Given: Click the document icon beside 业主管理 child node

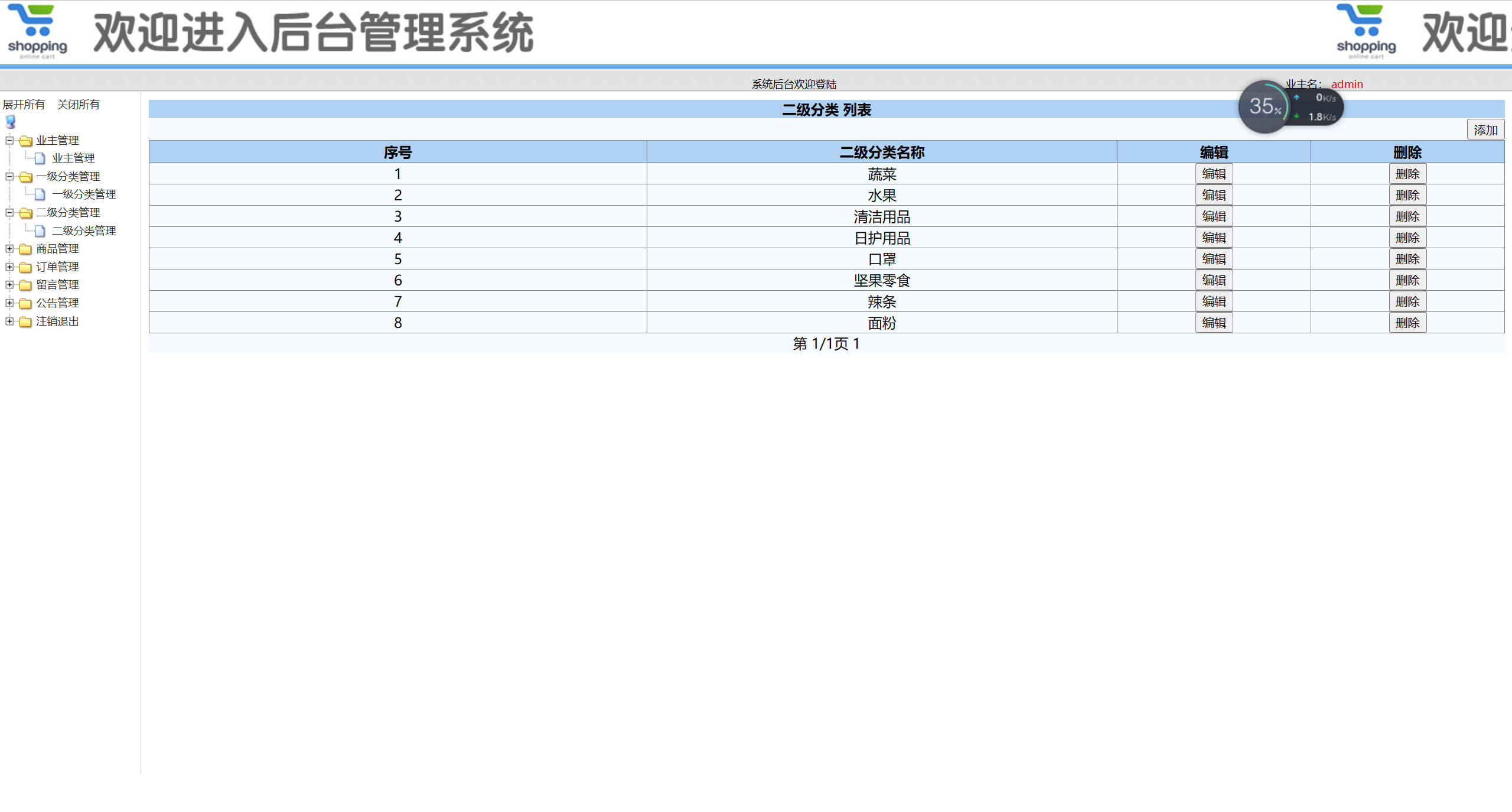Looking at the screenshot, I should [x=39, y=158].
